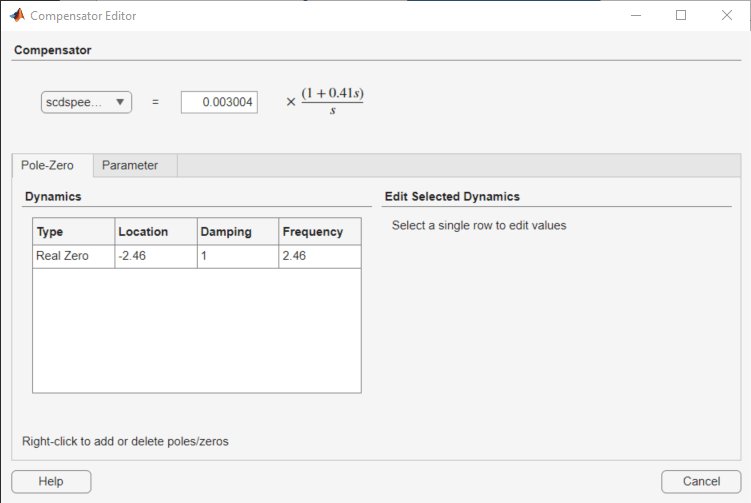Screen dimensions: 751x503
Task: Click the MATLAB logo icon in title bar
Action: (x=16, y=16)
